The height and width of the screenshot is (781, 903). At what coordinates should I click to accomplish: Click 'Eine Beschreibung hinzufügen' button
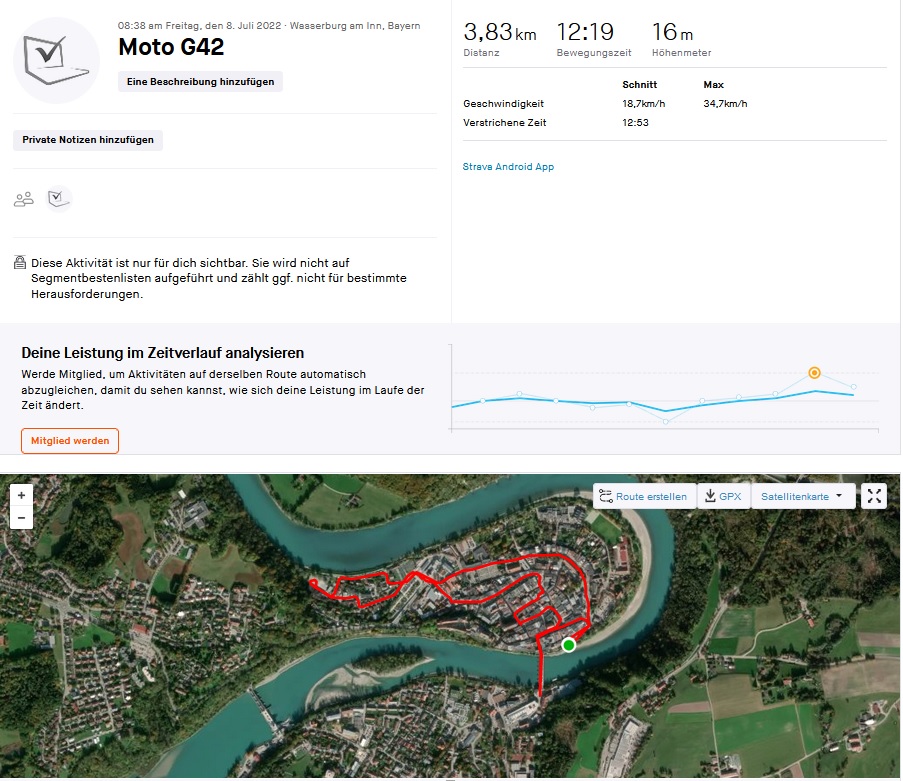200,82
